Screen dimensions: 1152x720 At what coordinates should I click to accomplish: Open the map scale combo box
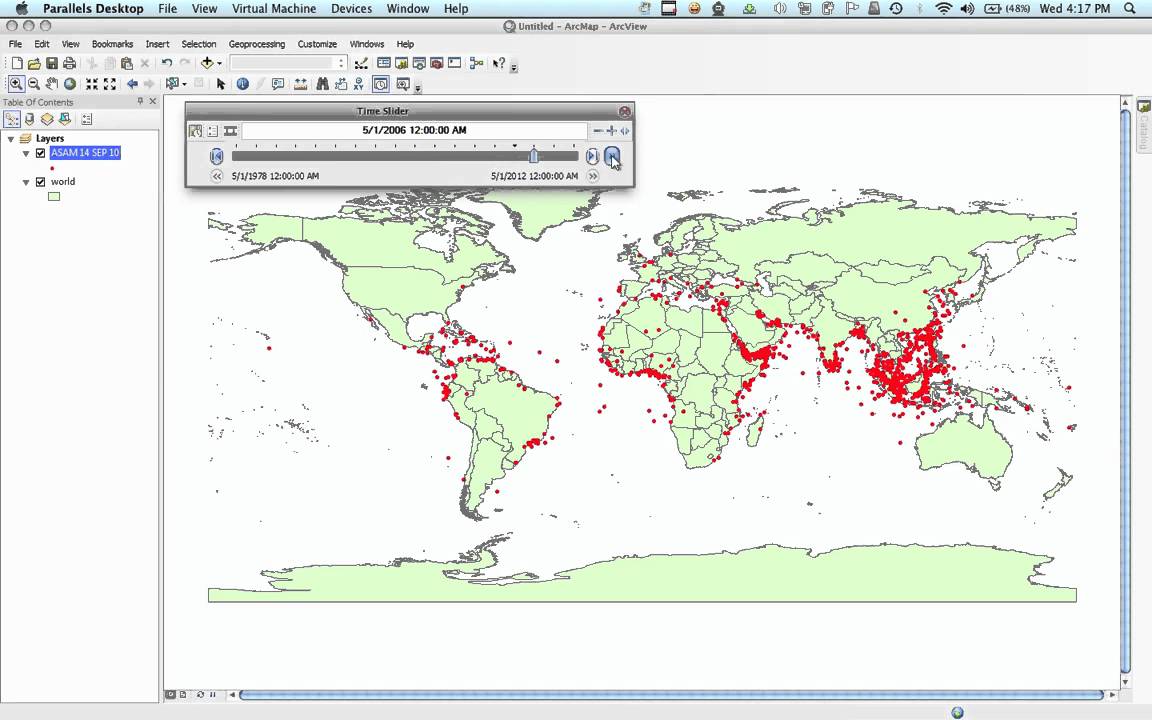pyautogui.click(x=288, y=63)
